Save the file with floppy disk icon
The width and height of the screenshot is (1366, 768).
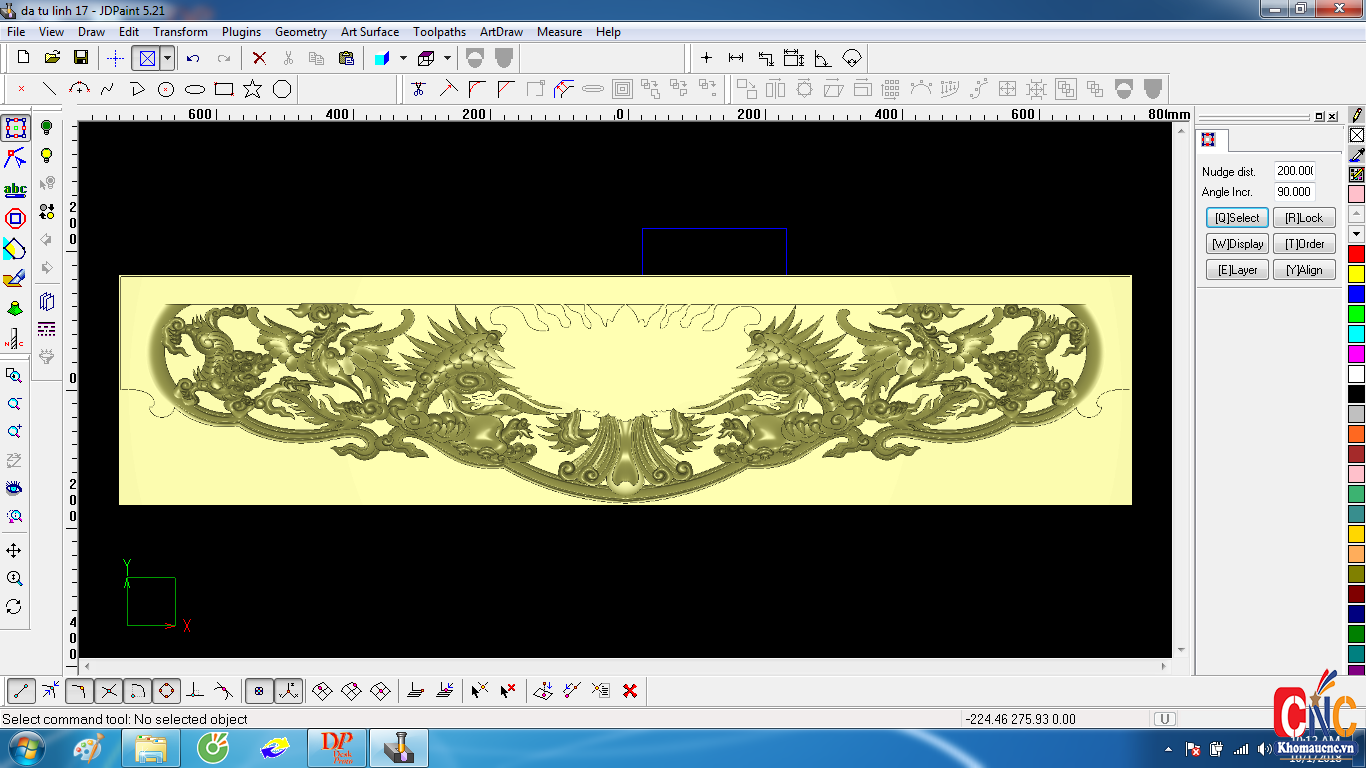click(81, 58)
